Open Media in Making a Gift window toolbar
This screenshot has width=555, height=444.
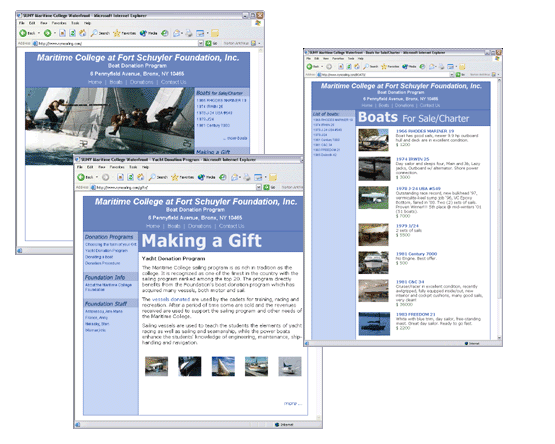(207, 177)
